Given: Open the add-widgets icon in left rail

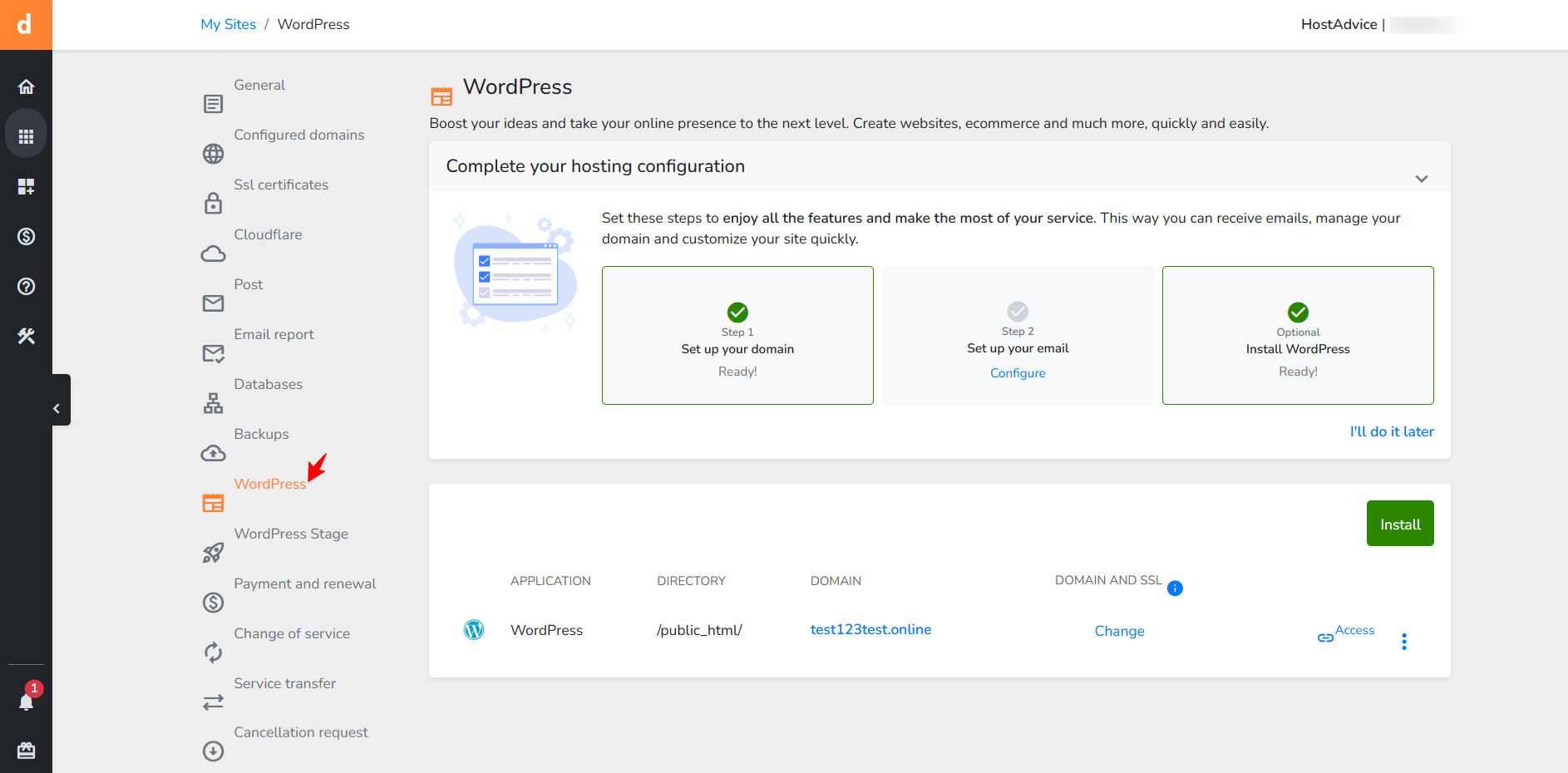Looking at the screenshot, I should click(26, 186).
